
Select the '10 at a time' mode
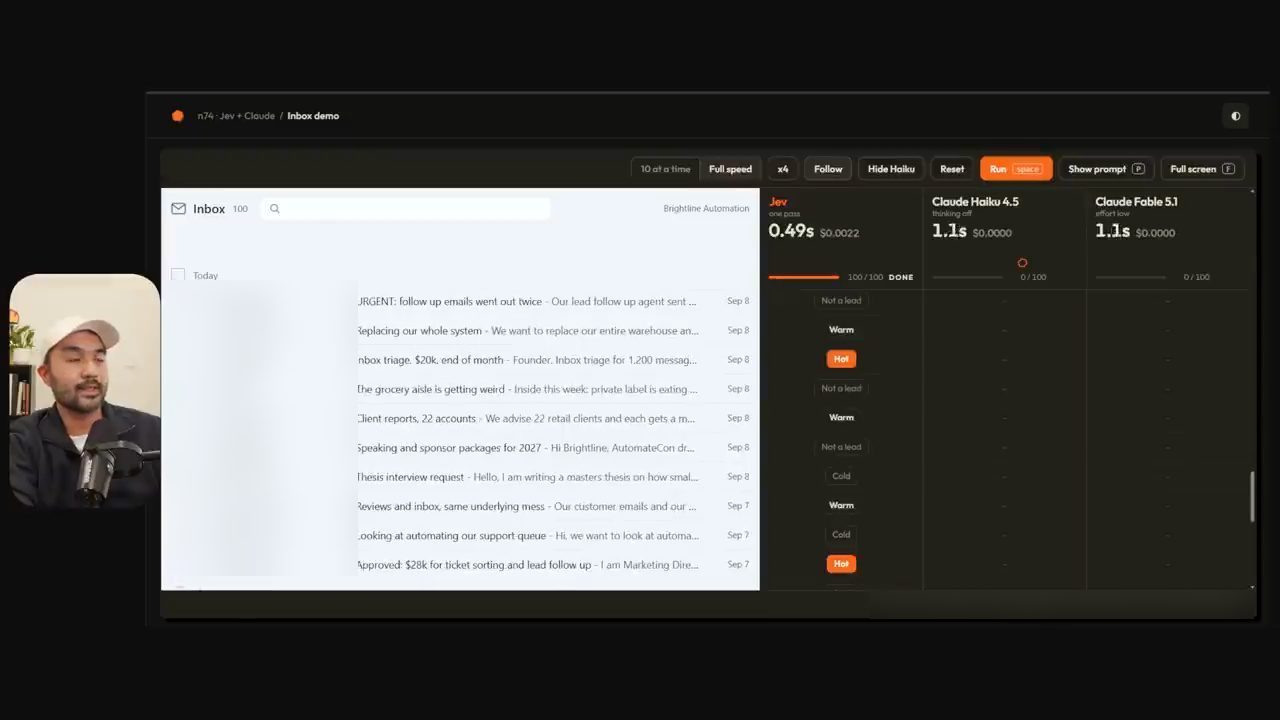click(666, 169)
